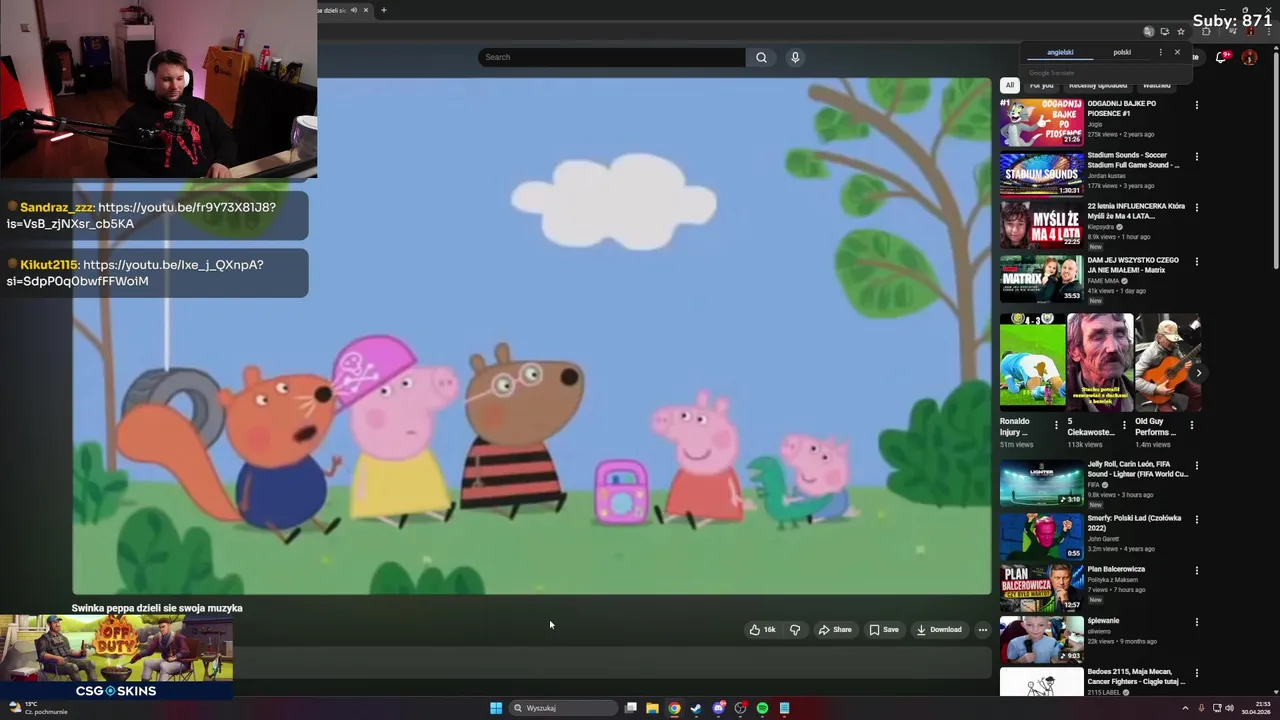
Task: Open the śpiewanie video title
Action: click(x=1104, y=621)
